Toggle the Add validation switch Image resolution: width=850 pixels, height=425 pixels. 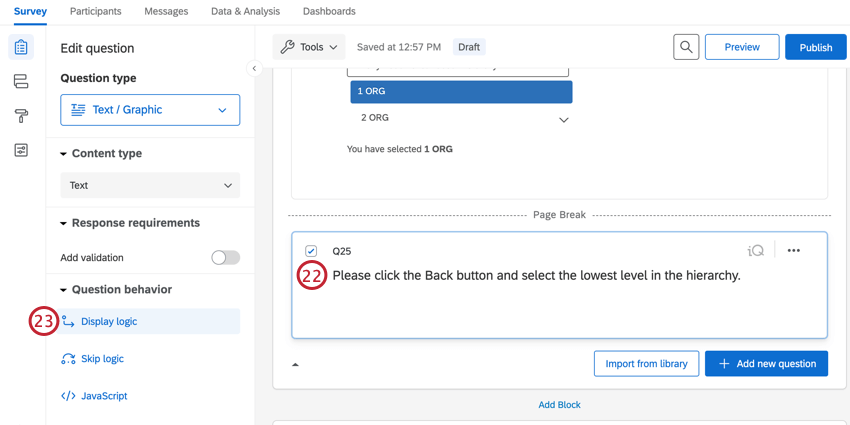(x=225, y=258)
